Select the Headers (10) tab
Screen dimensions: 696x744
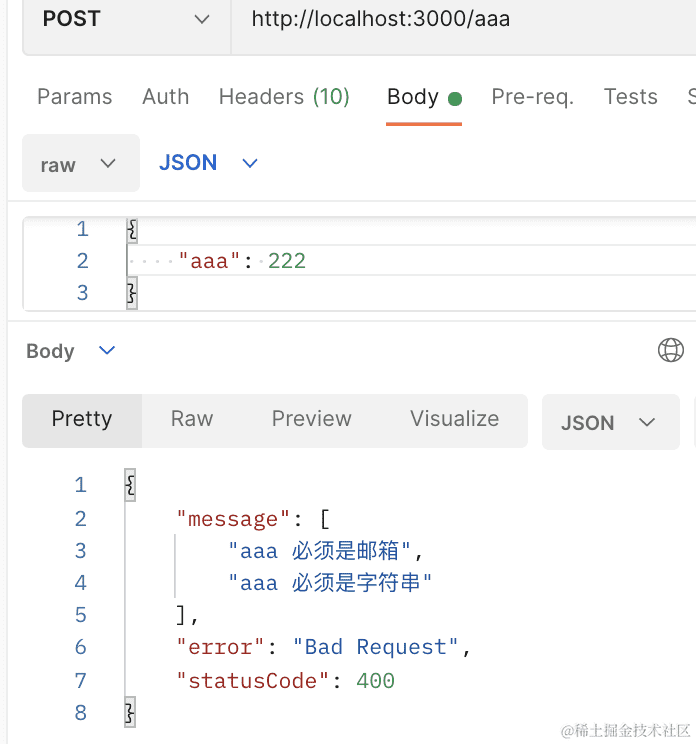tap(284, 97)
